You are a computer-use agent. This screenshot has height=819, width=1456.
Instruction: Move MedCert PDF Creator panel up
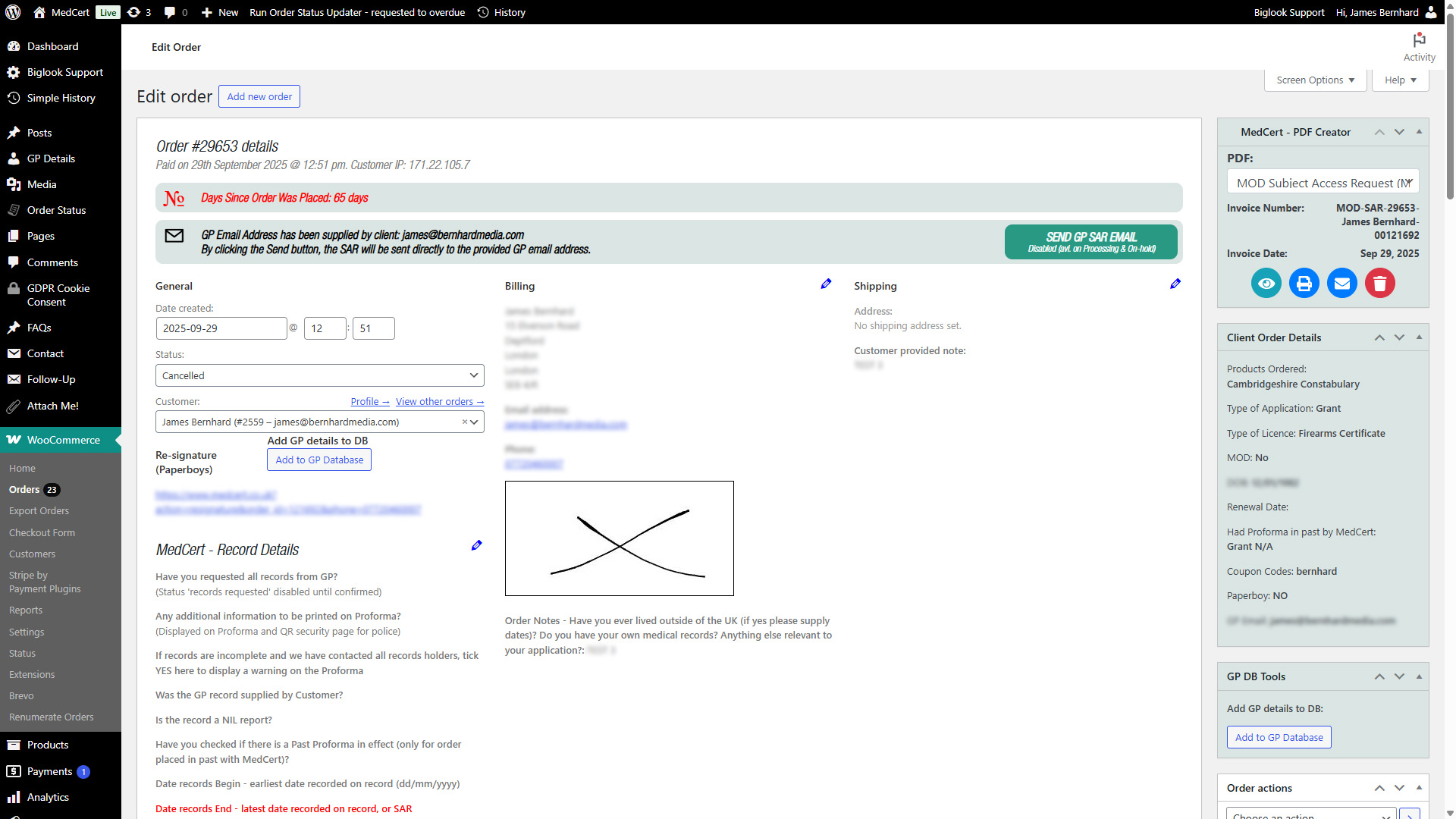pyautogui.click(x=1379, y=132)
